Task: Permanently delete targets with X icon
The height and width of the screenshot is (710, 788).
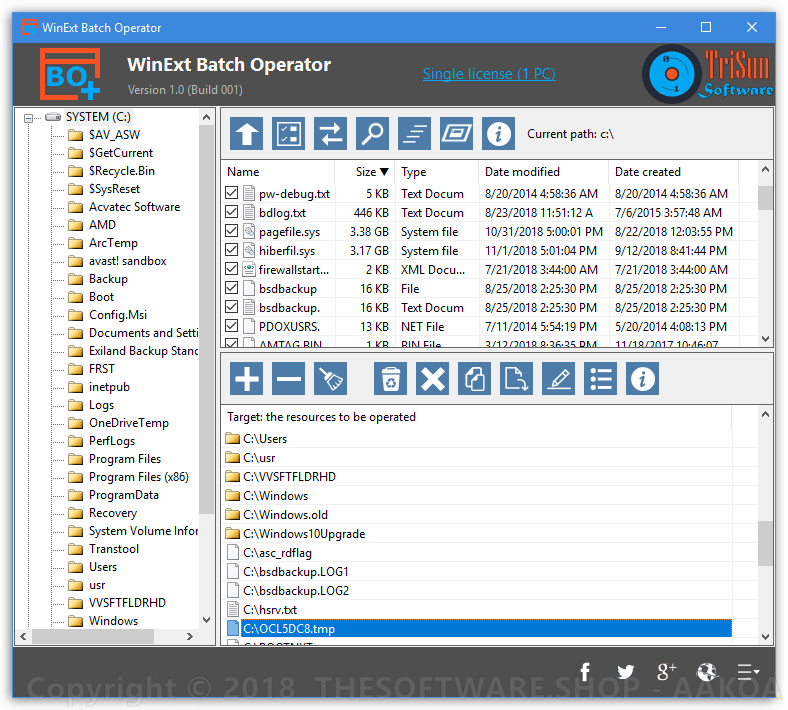Action: coord(433,378)
